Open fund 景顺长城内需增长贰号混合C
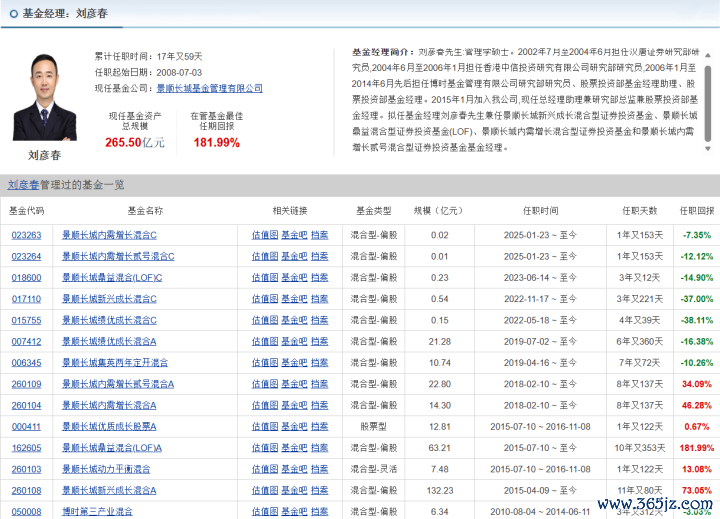This screenshot has height=519, width=720. (x=118, y=256)
